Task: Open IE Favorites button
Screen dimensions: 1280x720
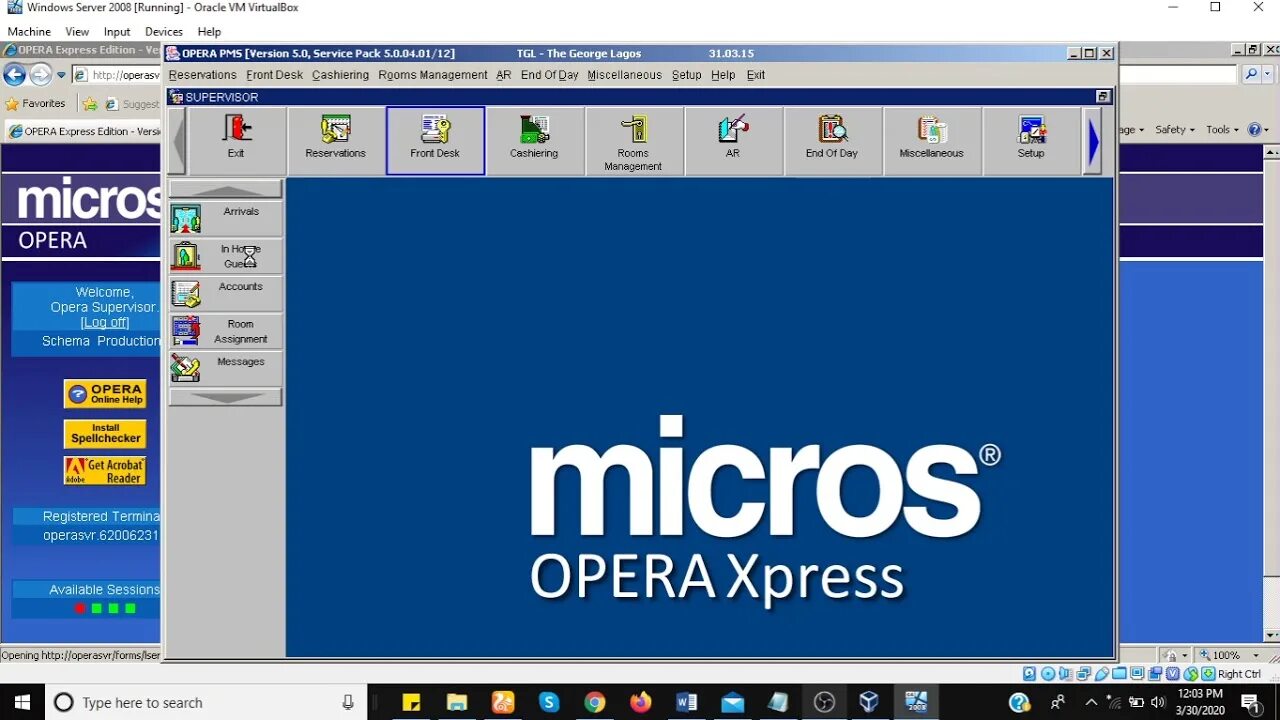Action: (35, 103)
